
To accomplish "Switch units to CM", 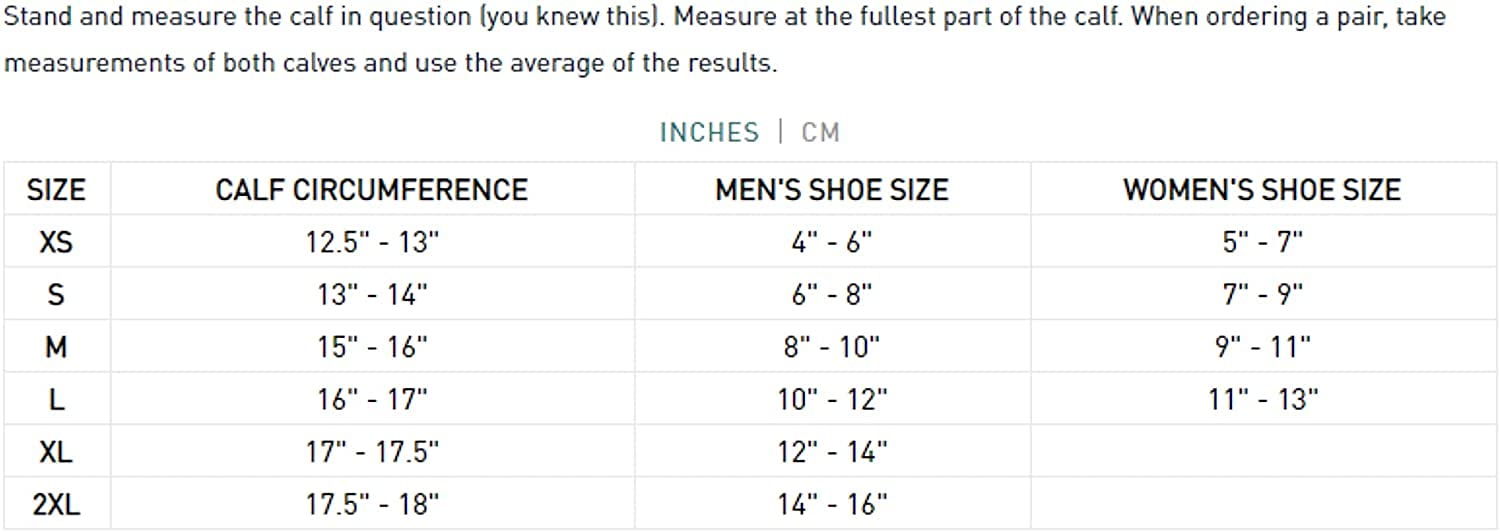I will 820,132.
